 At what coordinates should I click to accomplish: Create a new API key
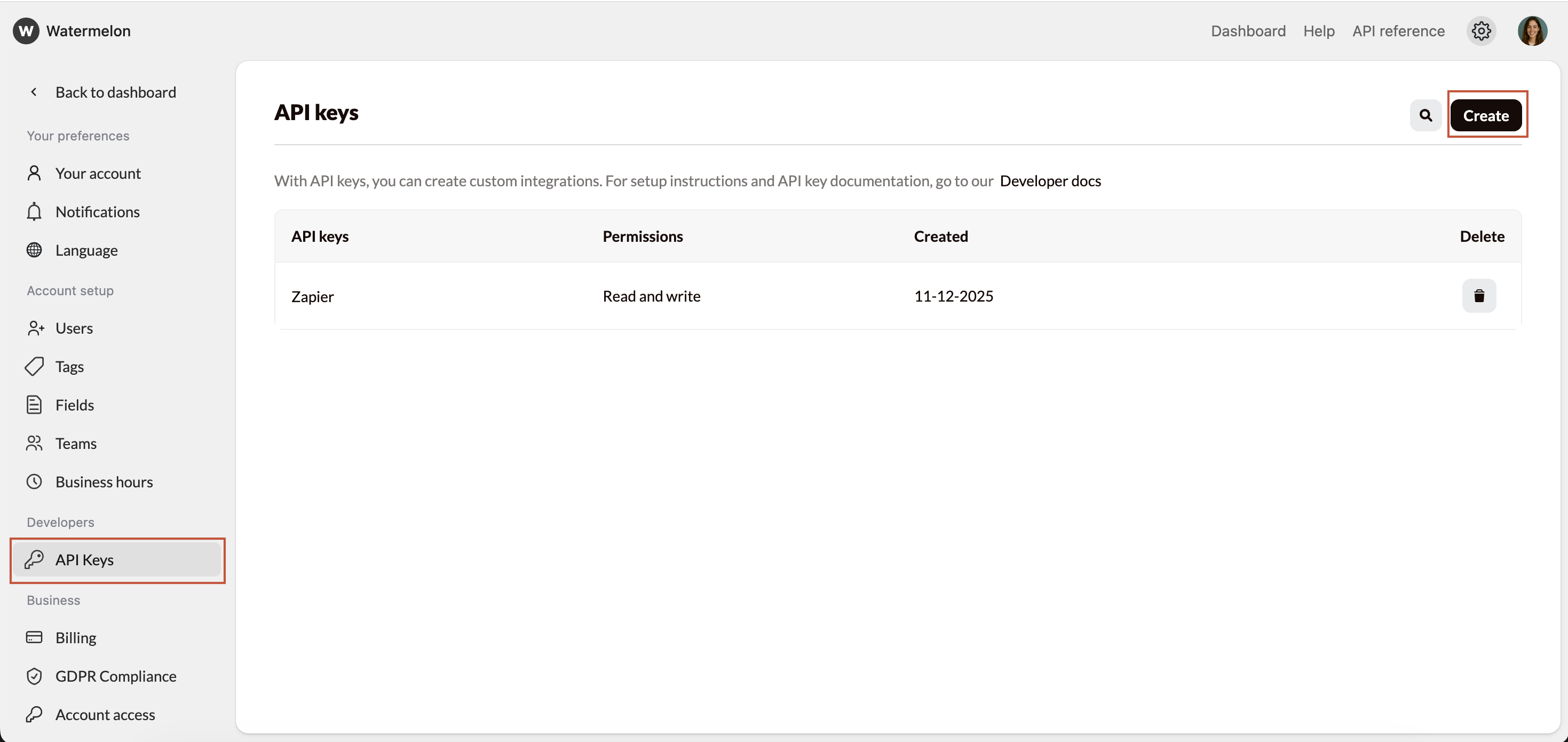(x=1487, y=115)
